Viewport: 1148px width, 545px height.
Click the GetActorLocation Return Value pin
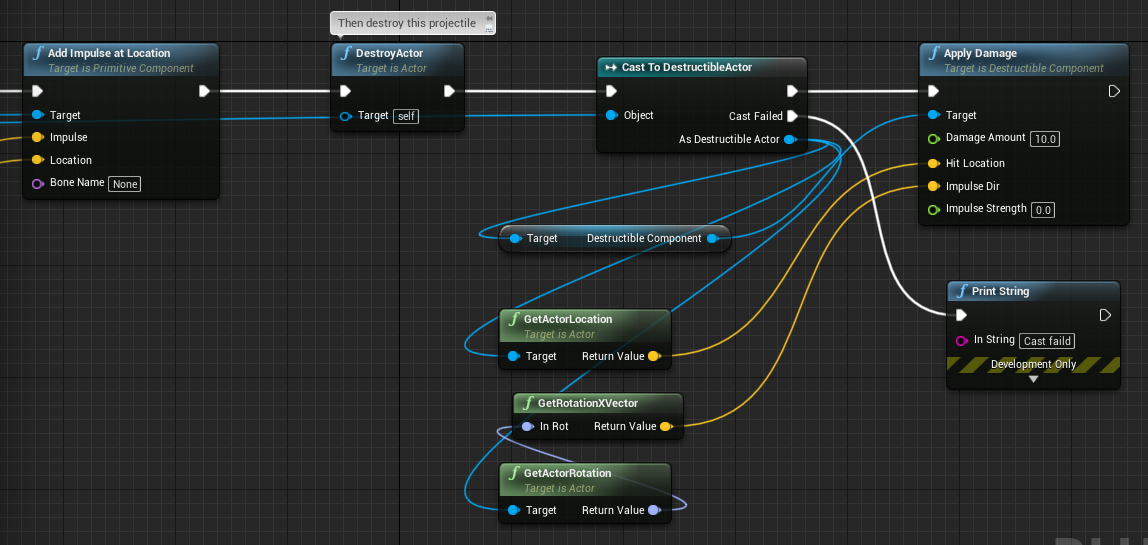point(655,357)
